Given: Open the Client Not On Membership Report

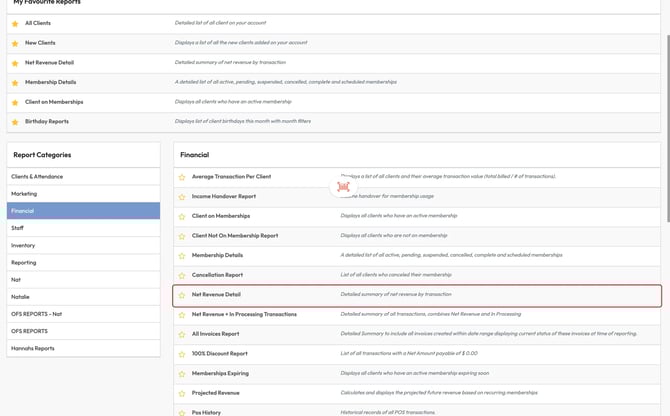Looking at the screenshot, I should 235,236.
